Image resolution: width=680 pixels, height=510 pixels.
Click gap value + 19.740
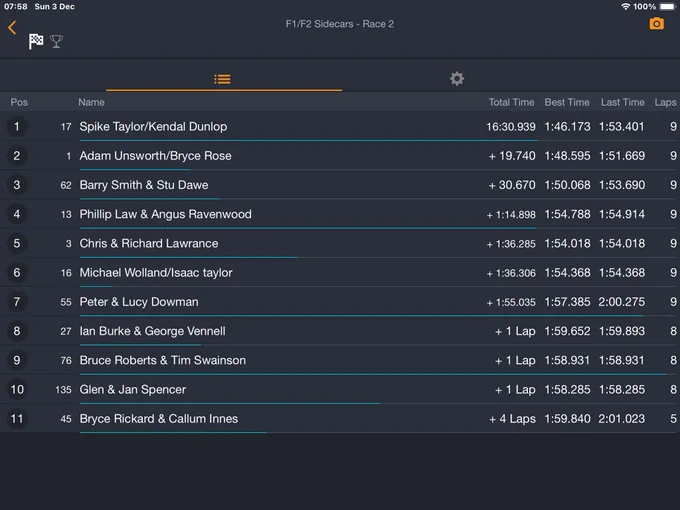(512, 156)
